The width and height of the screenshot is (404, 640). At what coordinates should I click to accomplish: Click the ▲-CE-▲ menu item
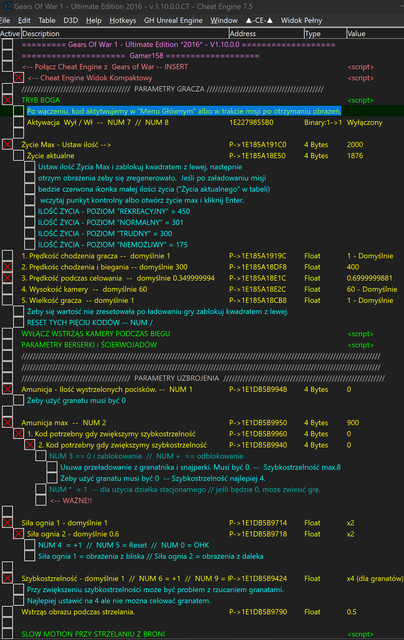pyautogui.click(x=259, y=20)
